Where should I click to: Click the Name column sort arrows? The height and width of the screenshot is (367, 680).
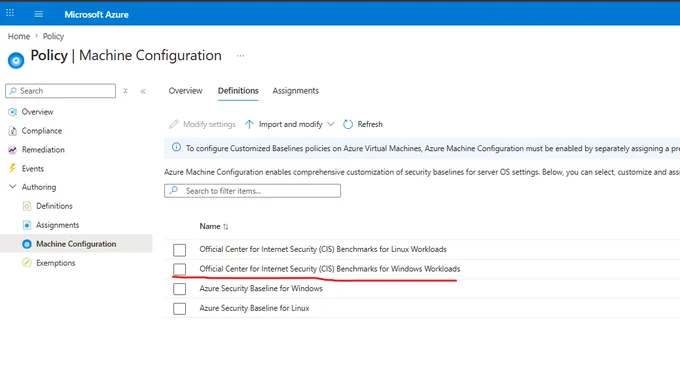[226, 226]
